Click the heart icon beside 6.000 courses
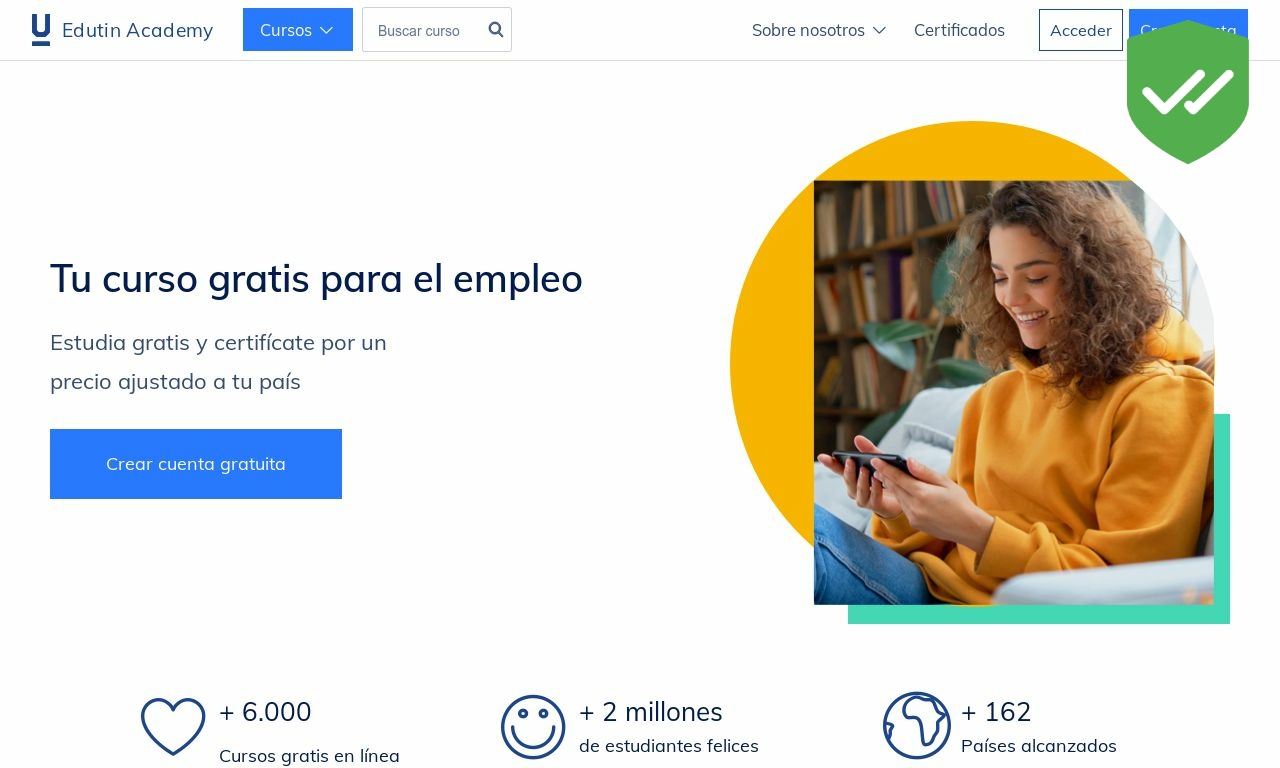 pyautogui.click(x=173, y=726)
